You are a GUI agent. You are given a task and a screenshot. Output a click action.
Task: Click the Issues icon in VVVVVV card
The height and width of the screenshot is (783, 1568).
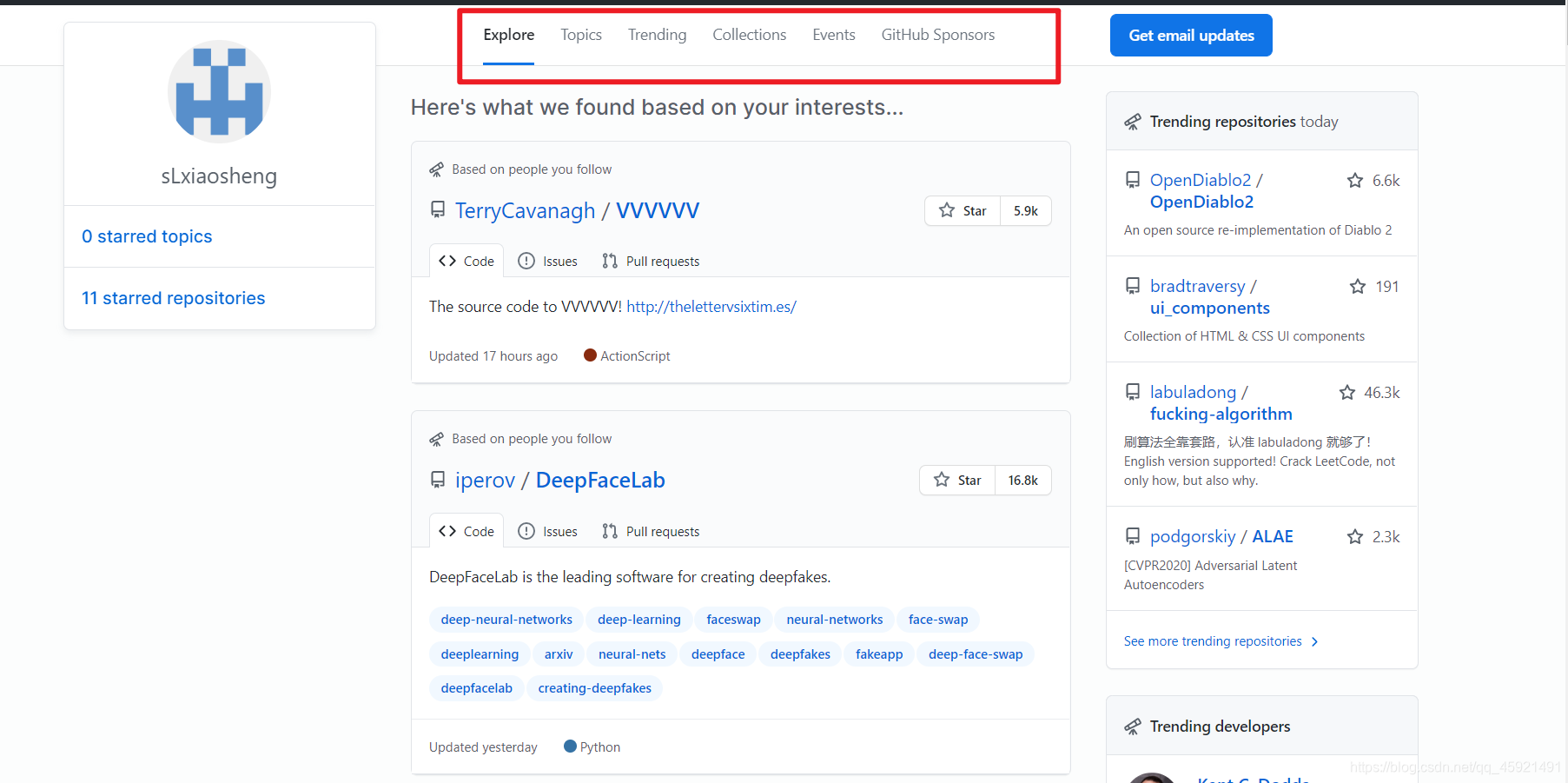click(x=526, y=261)
